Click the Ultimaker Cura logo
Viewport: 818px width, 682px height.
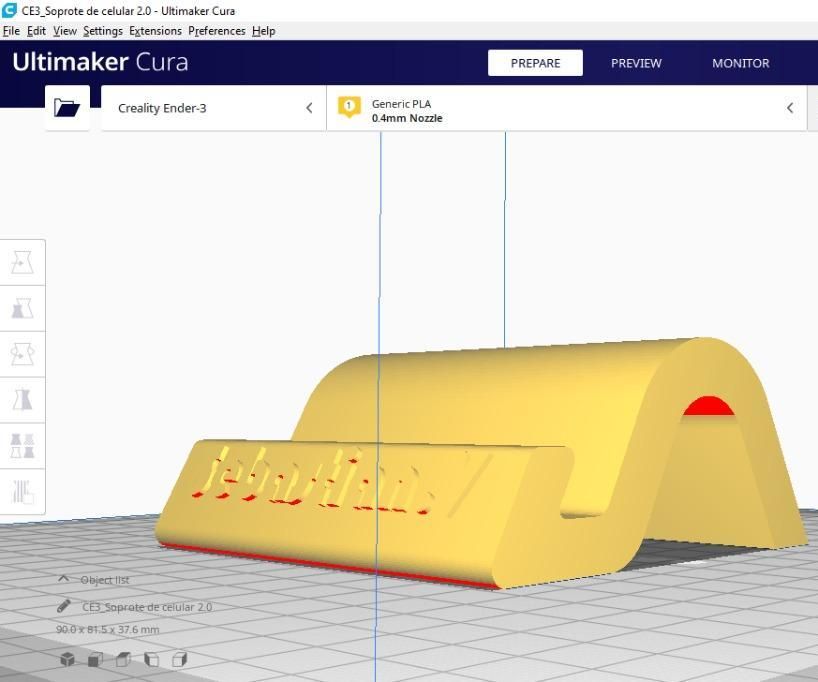[x=100, y=62]
